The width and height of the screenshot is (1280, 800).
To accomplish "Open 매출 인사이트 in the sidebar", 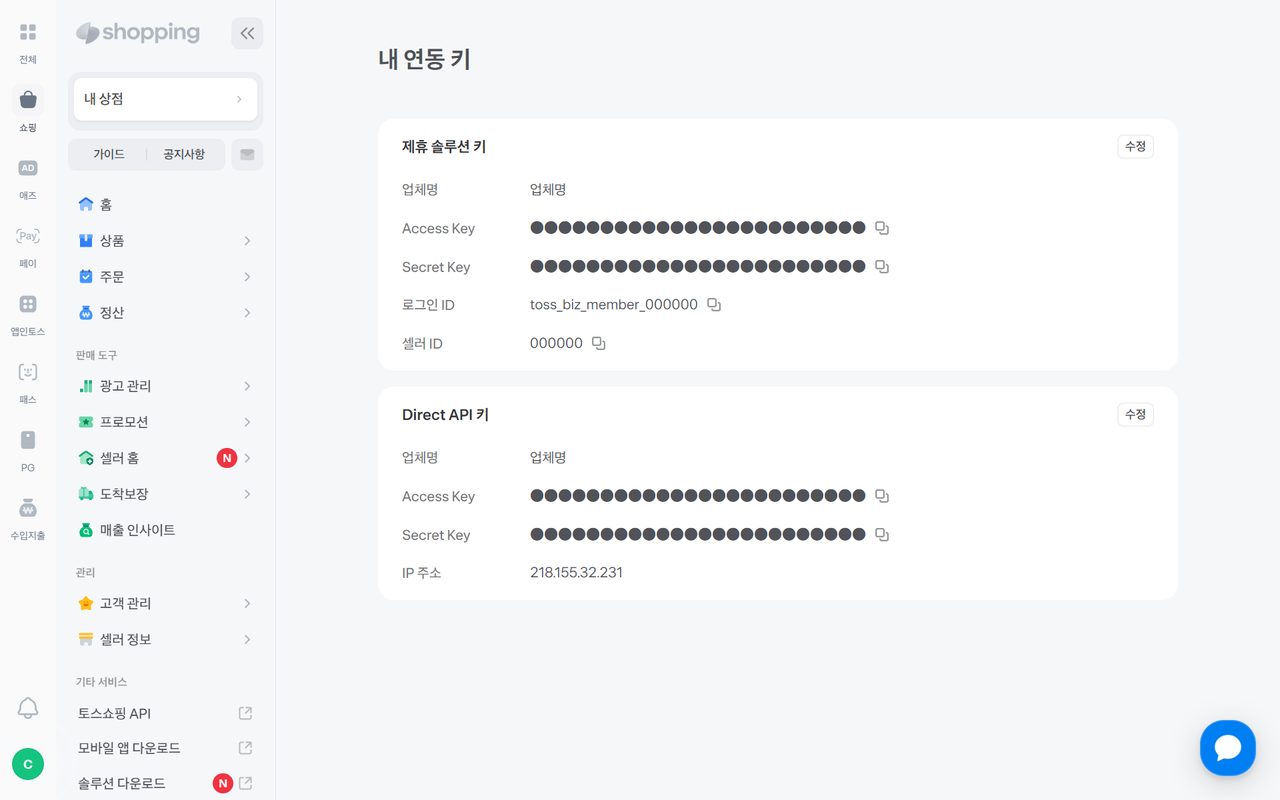I will point(165,530).
